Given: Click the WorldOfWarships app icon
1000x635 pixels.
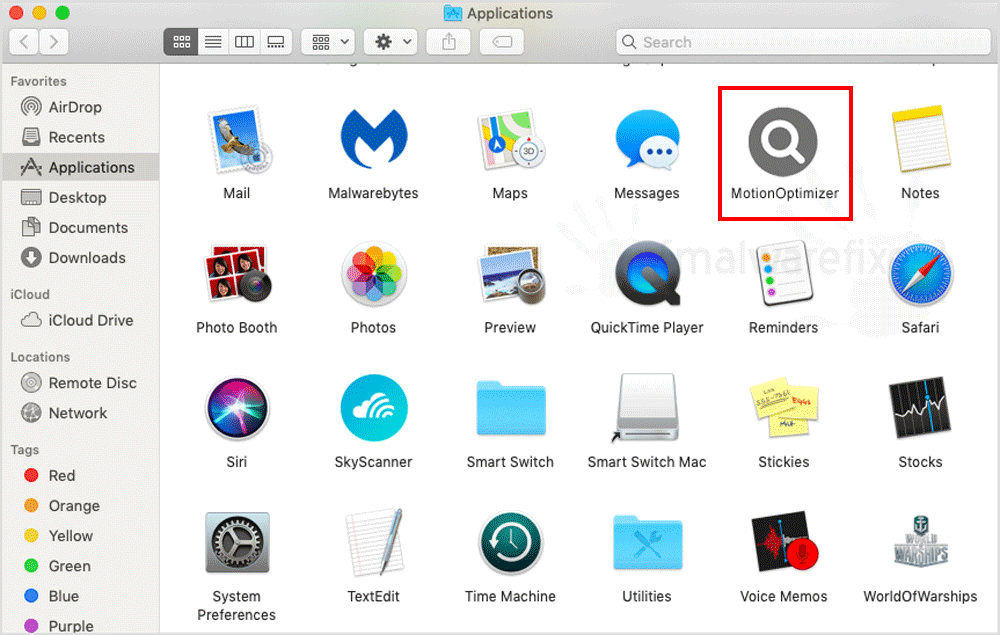Looking at the screenshot, I should tap(920, 543).
